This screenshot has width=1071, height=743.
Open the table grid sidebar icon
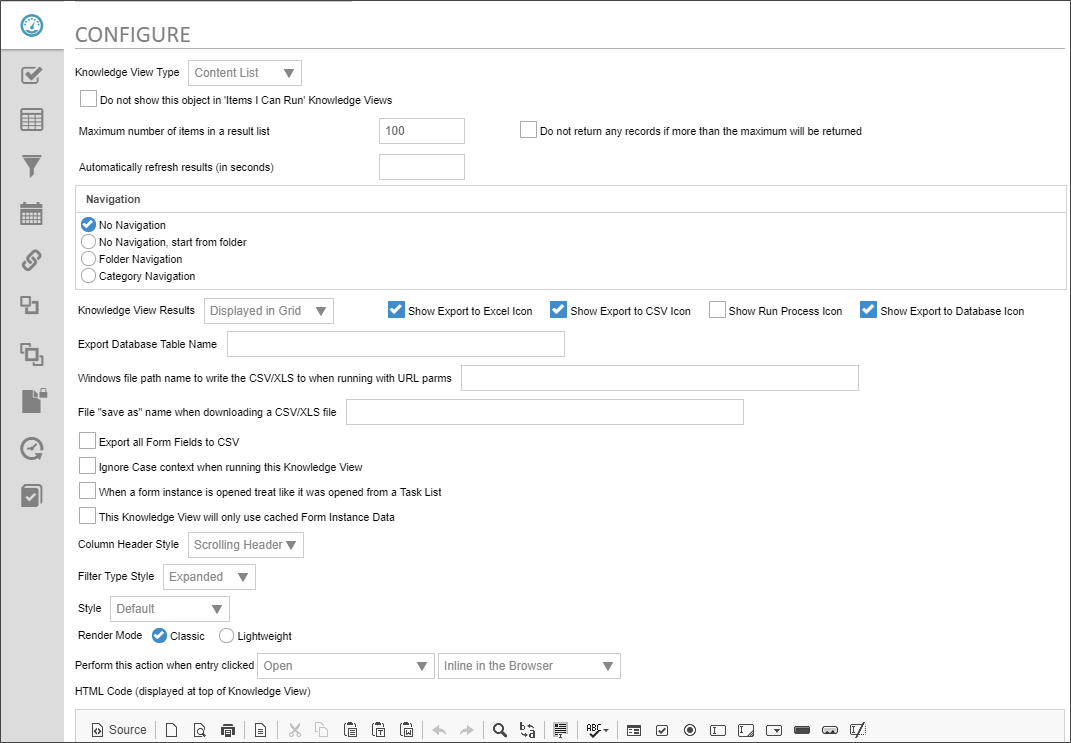pyautogui.click(x=32, y=120)
